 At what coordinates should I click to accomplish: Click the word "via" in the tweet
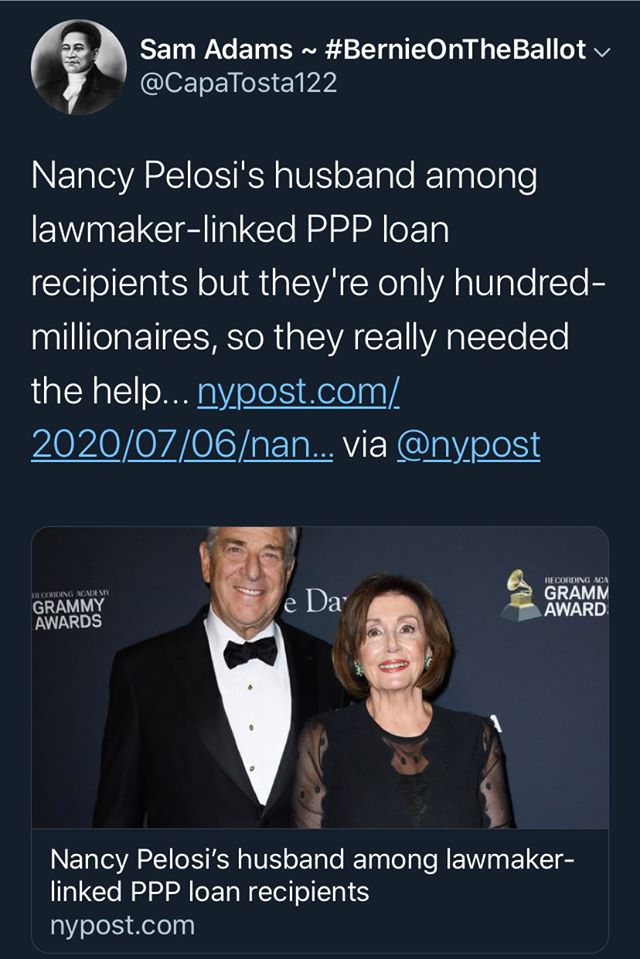(365, 444)
